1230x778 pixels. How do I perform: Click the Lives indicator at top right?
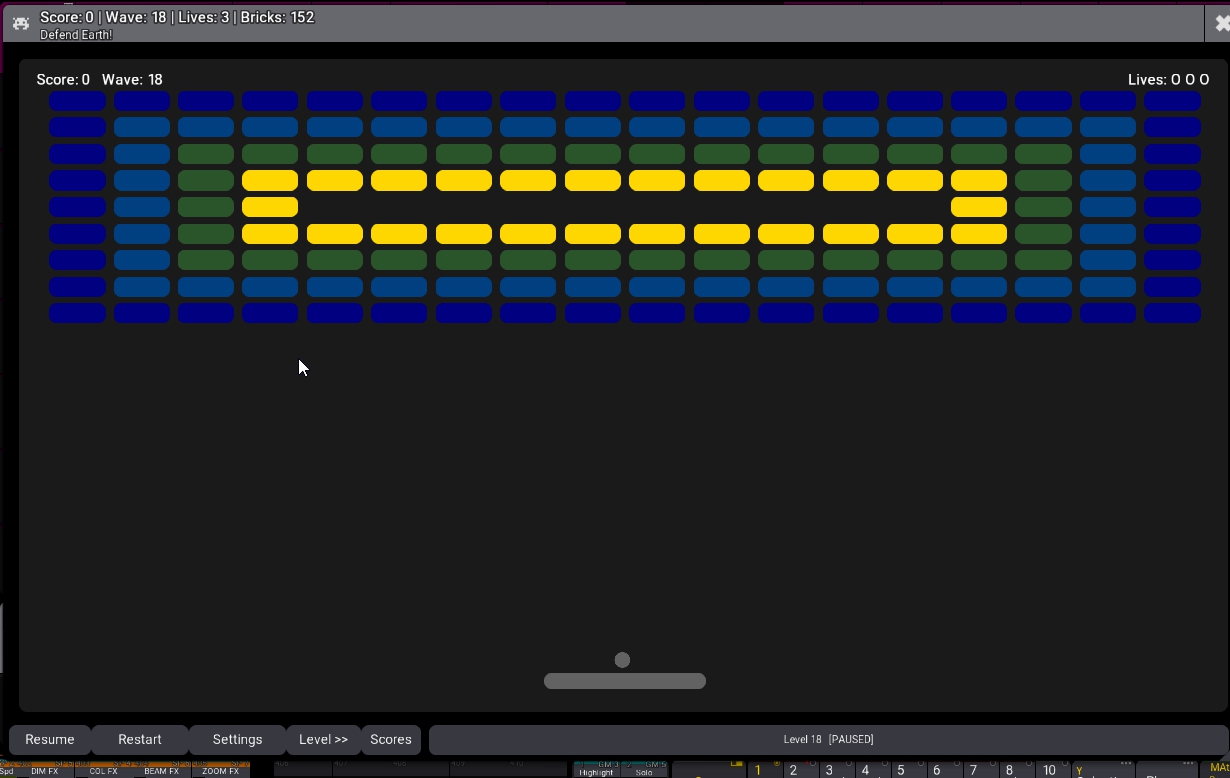pyautogui.click(x=1168, y=80)
